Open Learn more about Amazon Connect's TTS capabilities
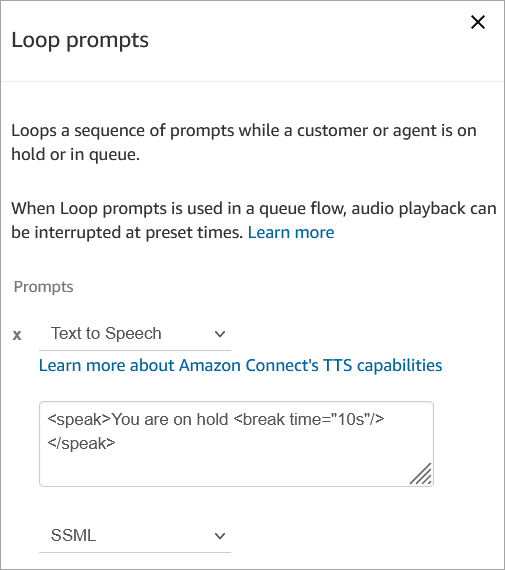Viewport: 505px width, 570px height. pos(240,365)
